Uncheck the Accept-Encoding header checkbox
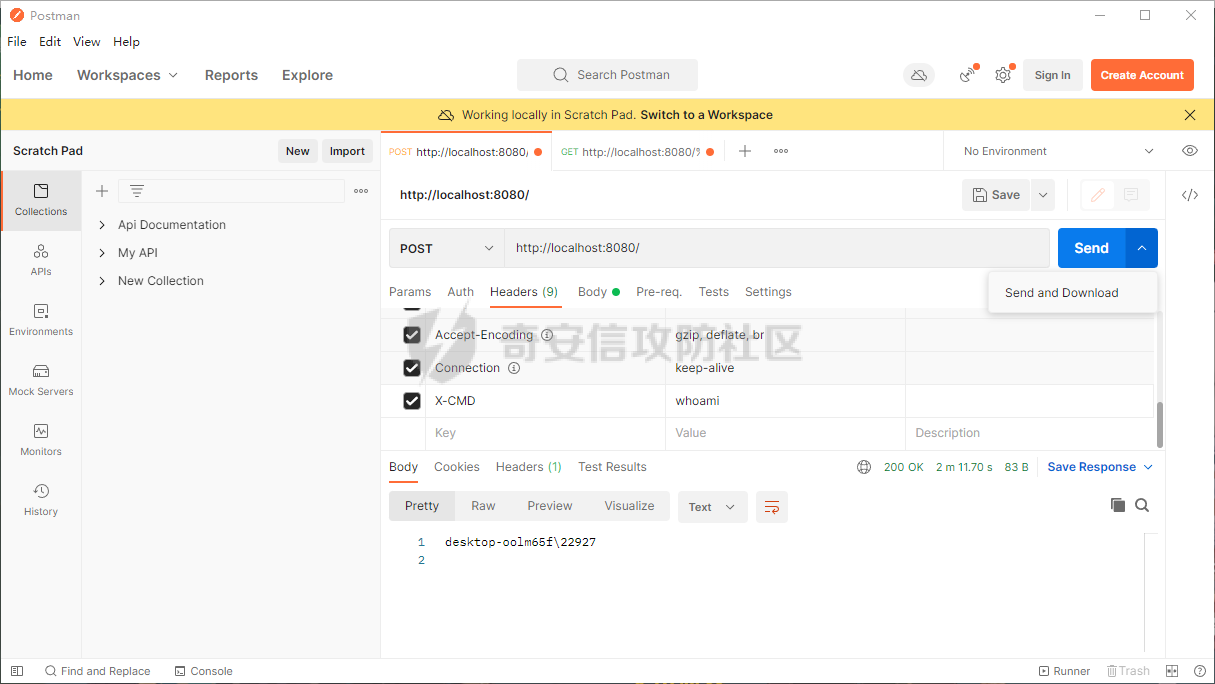 point(412,335)
